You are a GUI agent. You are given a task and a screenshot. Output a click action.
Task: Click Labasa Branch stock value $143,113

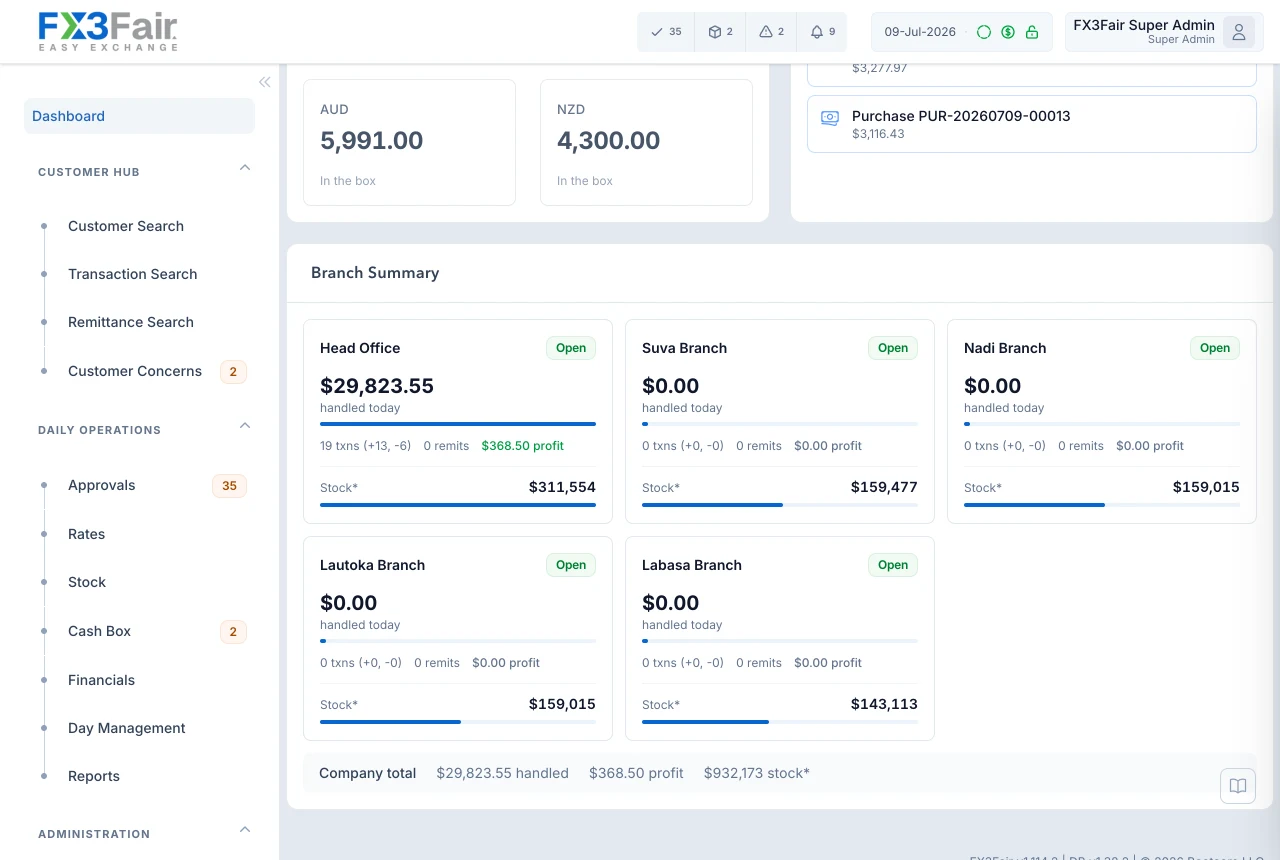(x=884, y=704)
